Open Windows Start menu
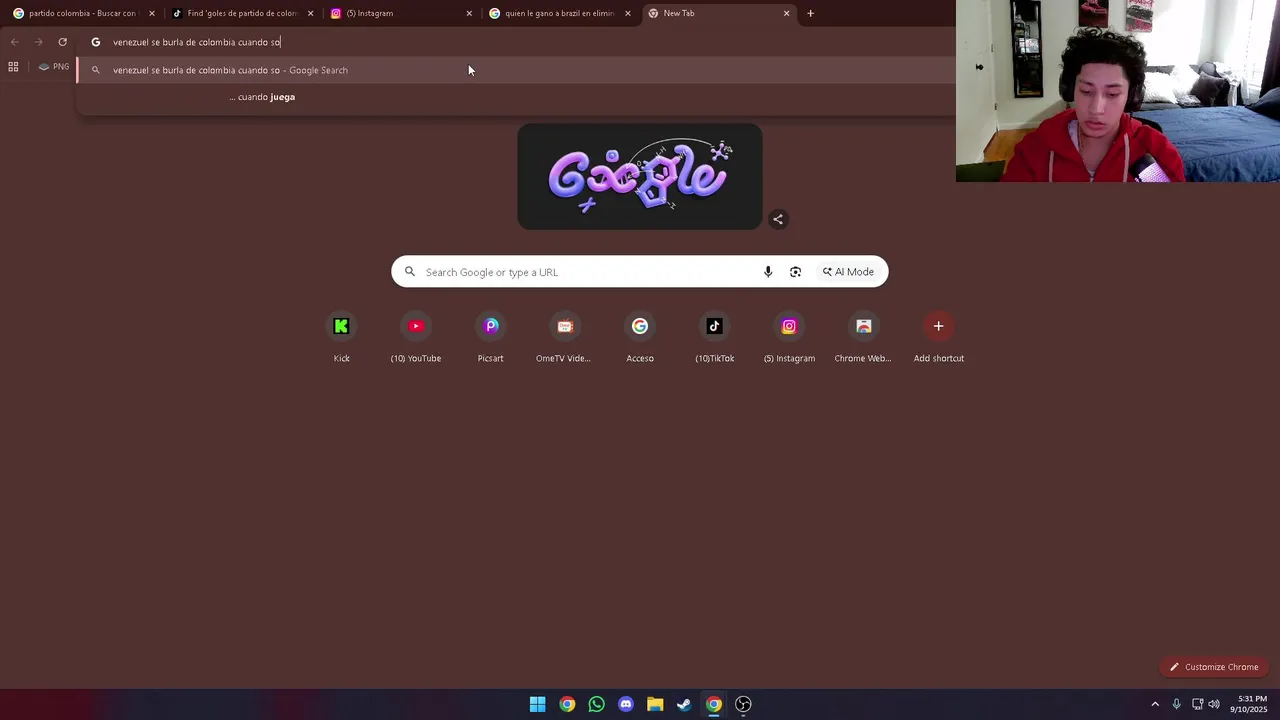Screen dimensions: 1280x720 tap(537, 704)
